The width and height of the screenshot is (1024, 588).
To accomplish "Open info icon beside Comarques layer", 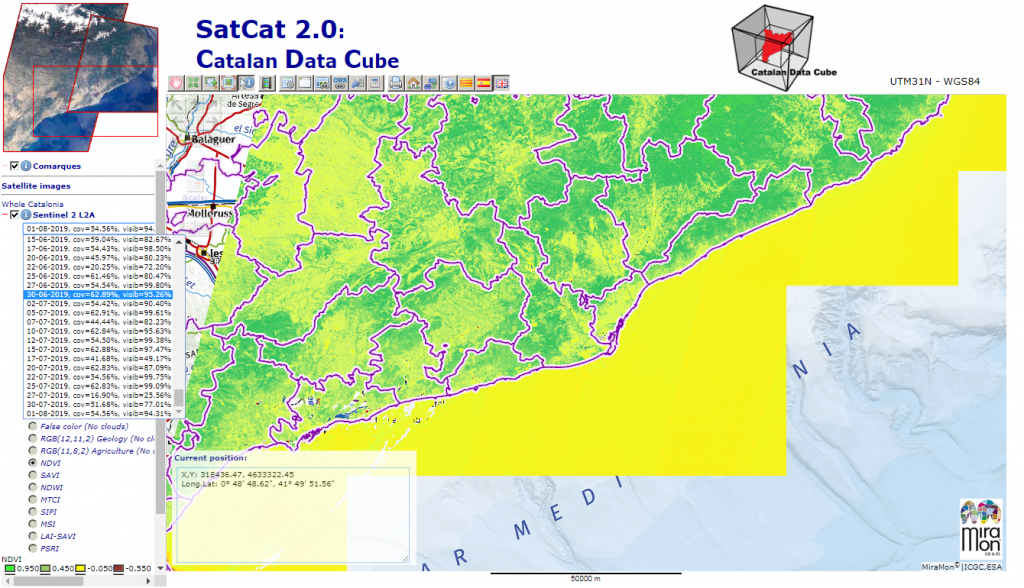I will coord(26,166).
